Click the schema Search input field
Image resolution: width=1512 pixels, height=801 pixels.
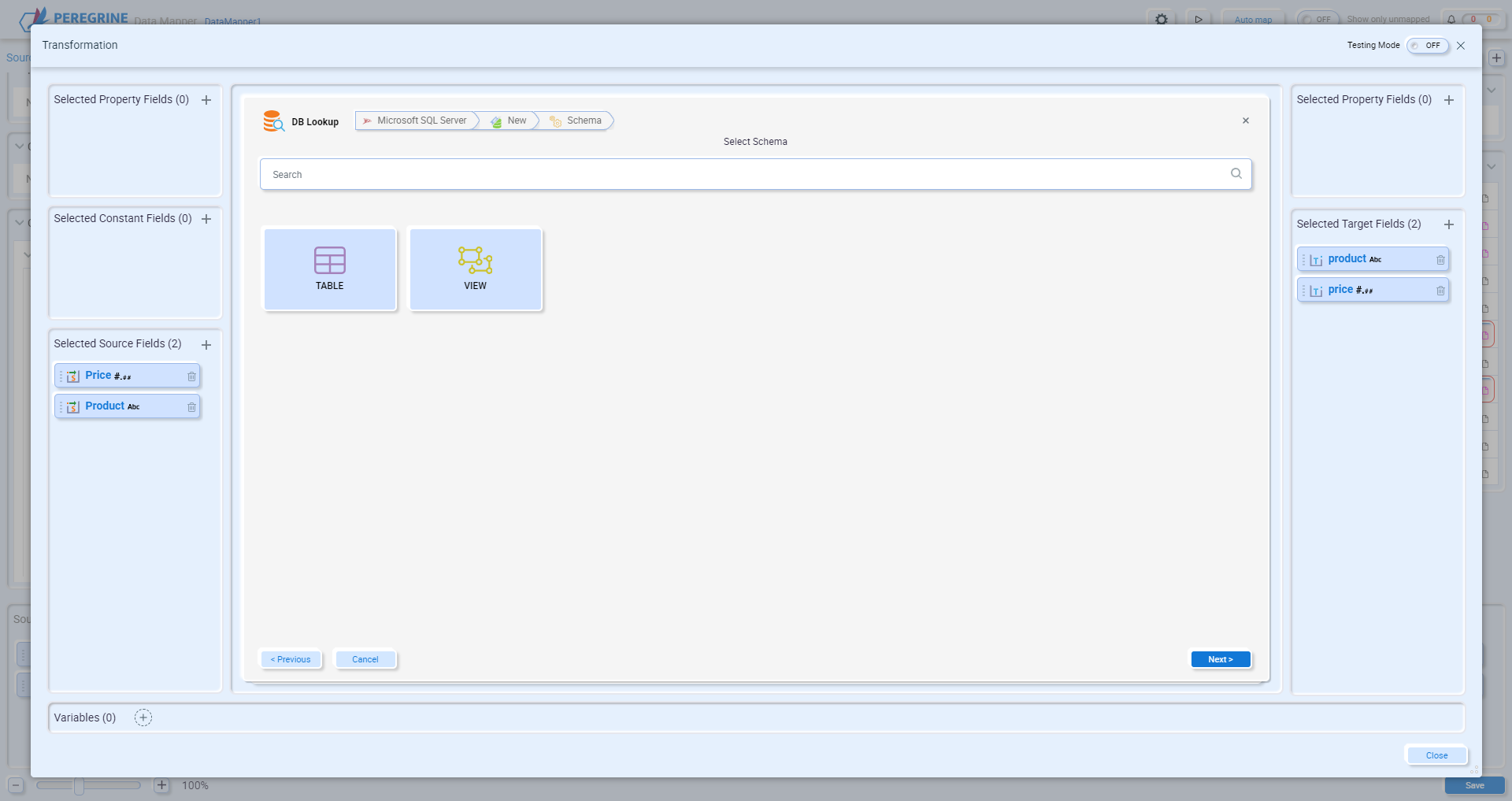pyautogui.click(x=755, y=174)
